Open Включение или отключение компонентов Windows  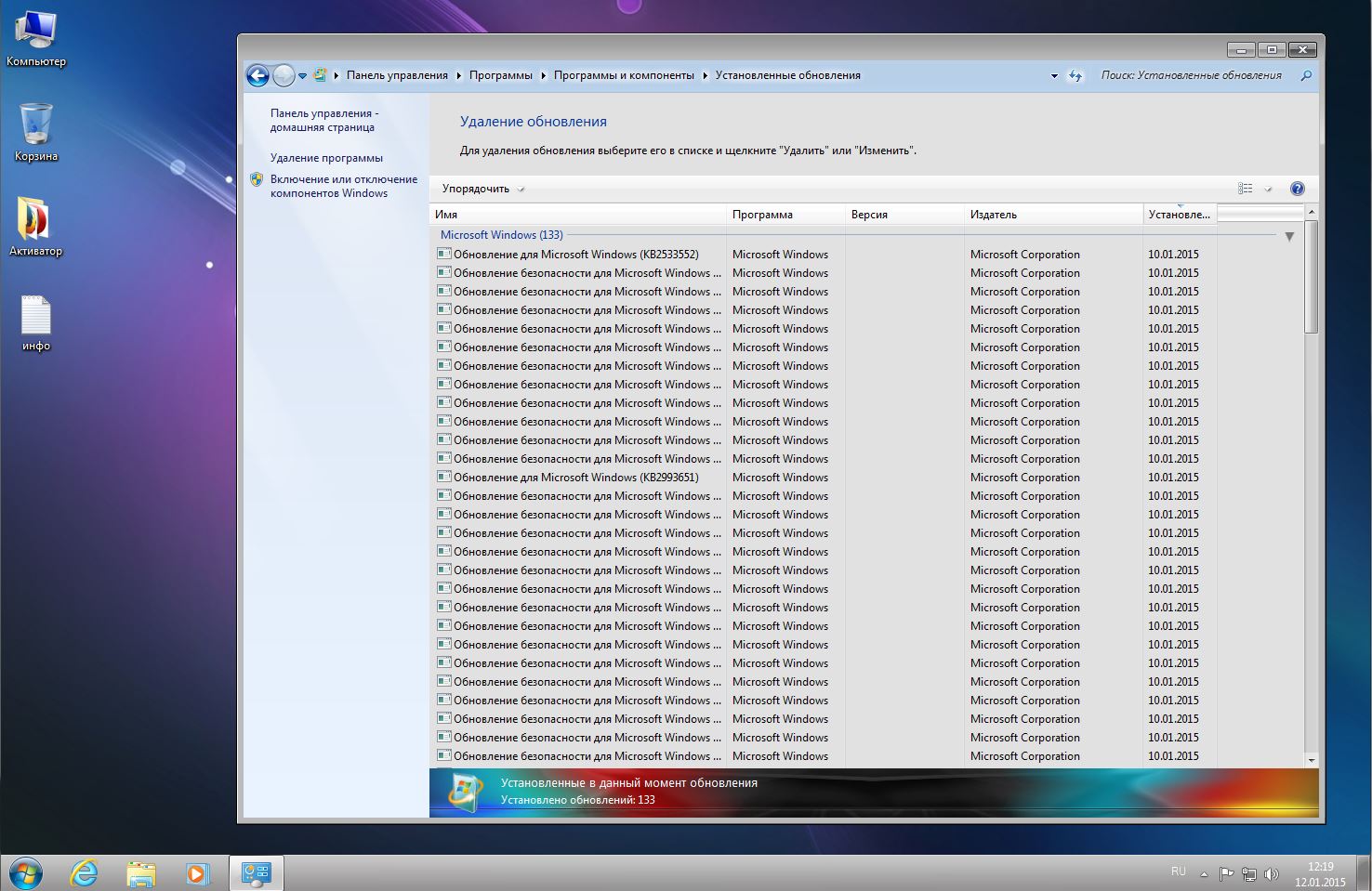pyautogui.click(x=344, y=186)
